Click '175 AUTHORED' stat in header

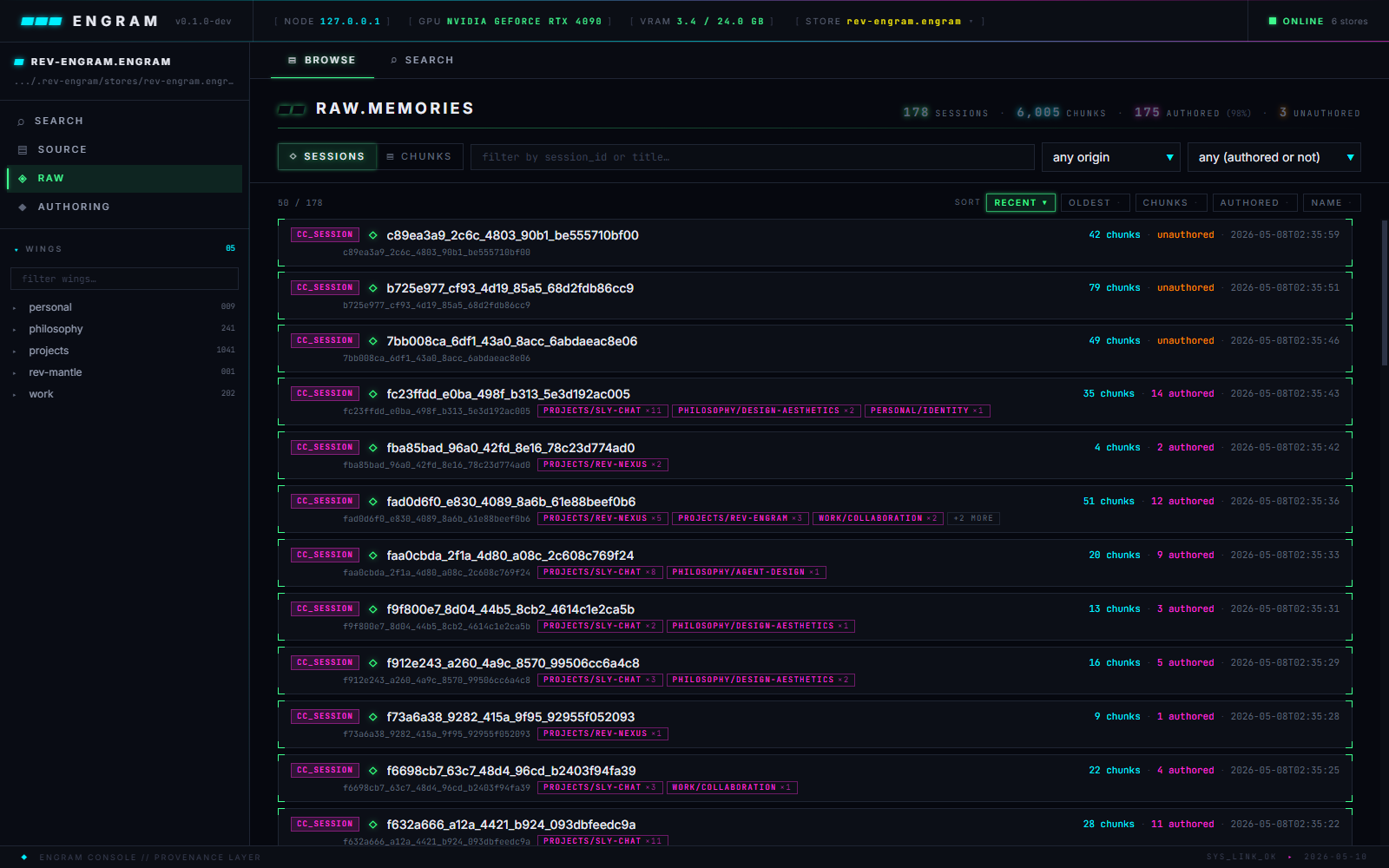(x=1193, y=113)
